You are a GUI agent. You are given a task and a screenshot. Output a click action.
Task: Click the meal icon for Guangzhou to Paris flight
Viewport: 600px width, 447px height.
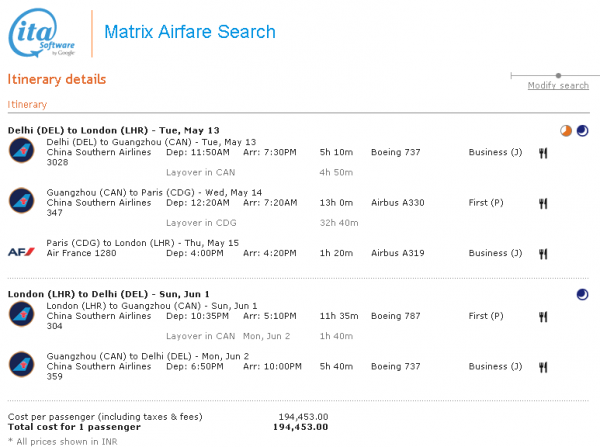pyautogui.click(x=543, y=203)
